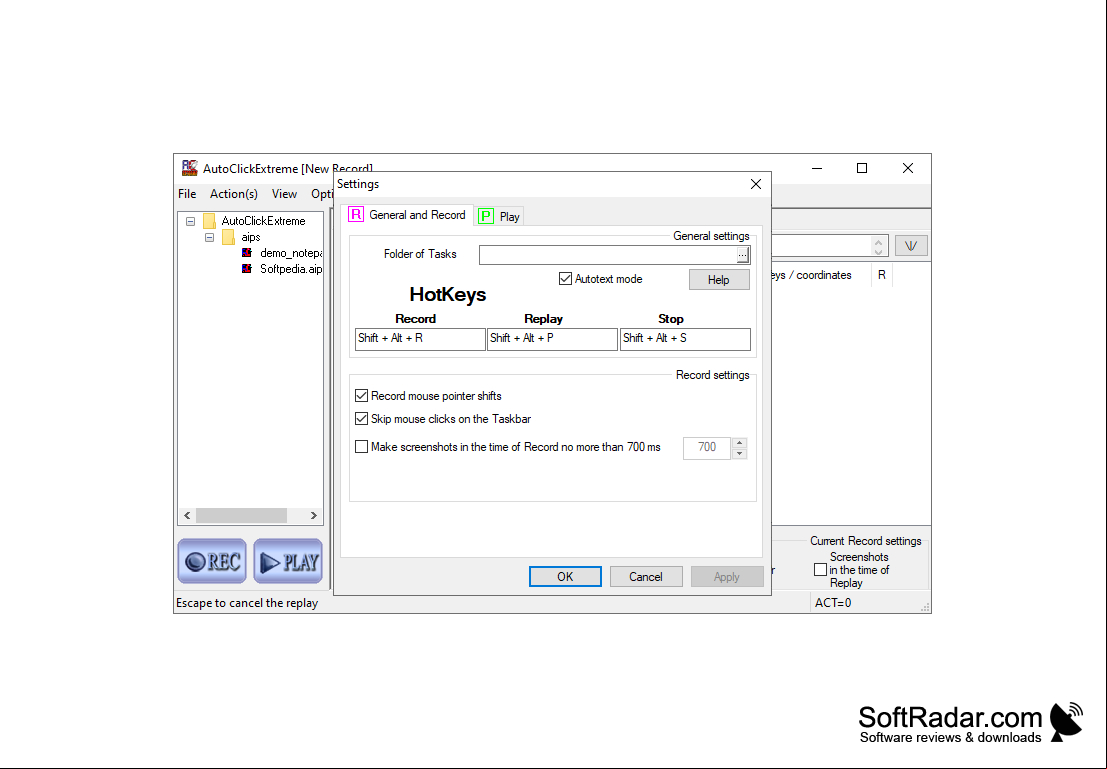This screenshot has width=1107, height=769.
Task: Open the File menu
Action: 187,194
